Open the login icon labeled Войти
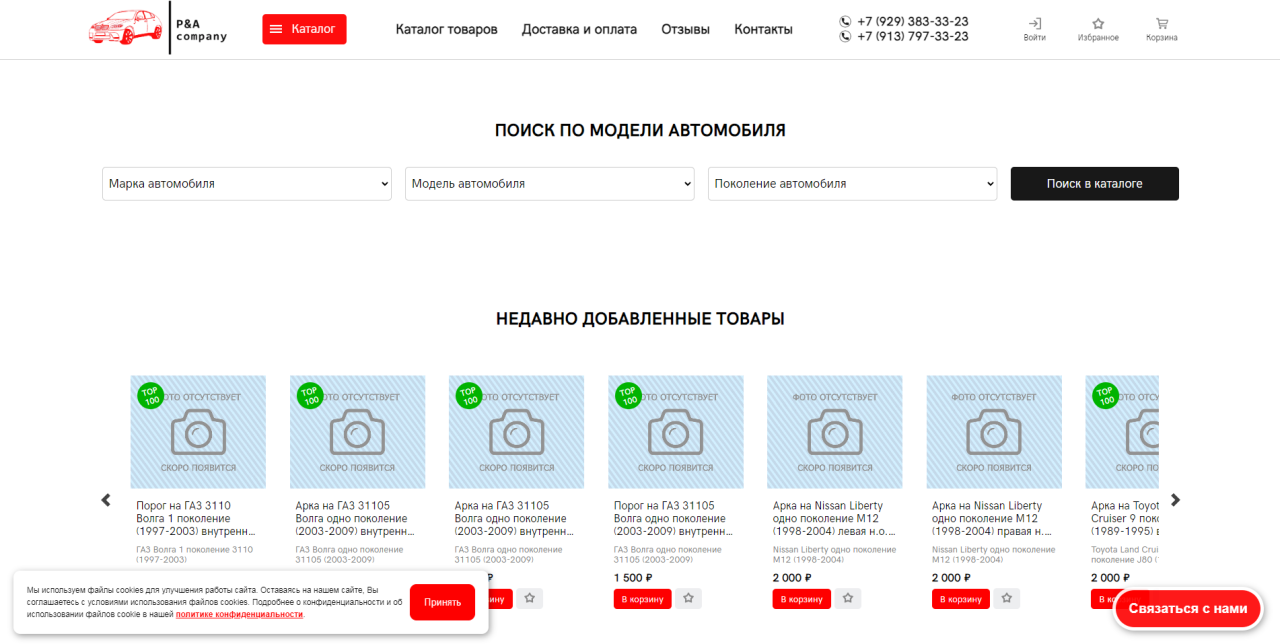Screen dimensions: 1280x644 pyautogui.click(x=1035, y=29)
